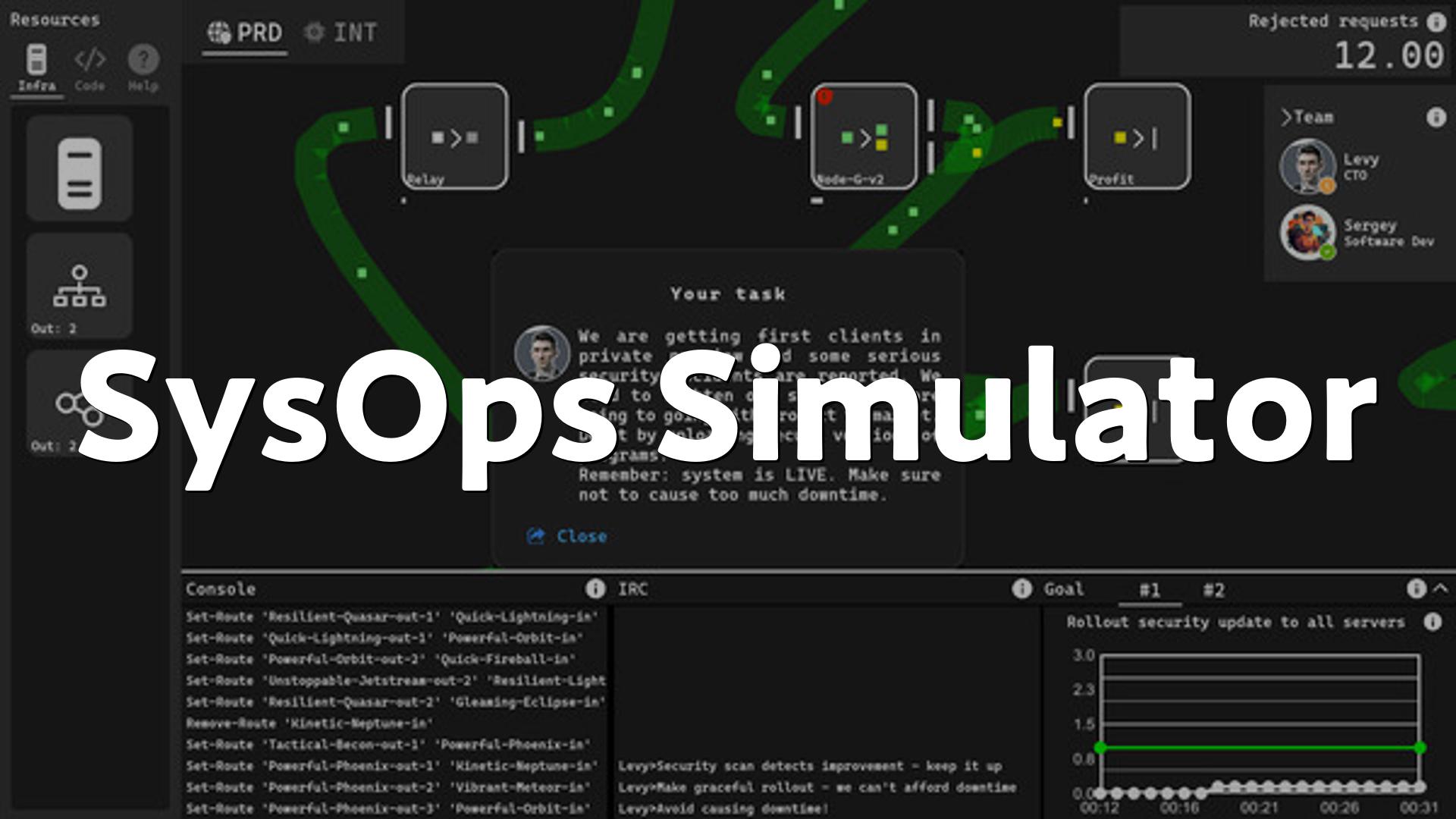Click the Console info icon
This screenshot has width=1456, height=819.
pos(595,588)
